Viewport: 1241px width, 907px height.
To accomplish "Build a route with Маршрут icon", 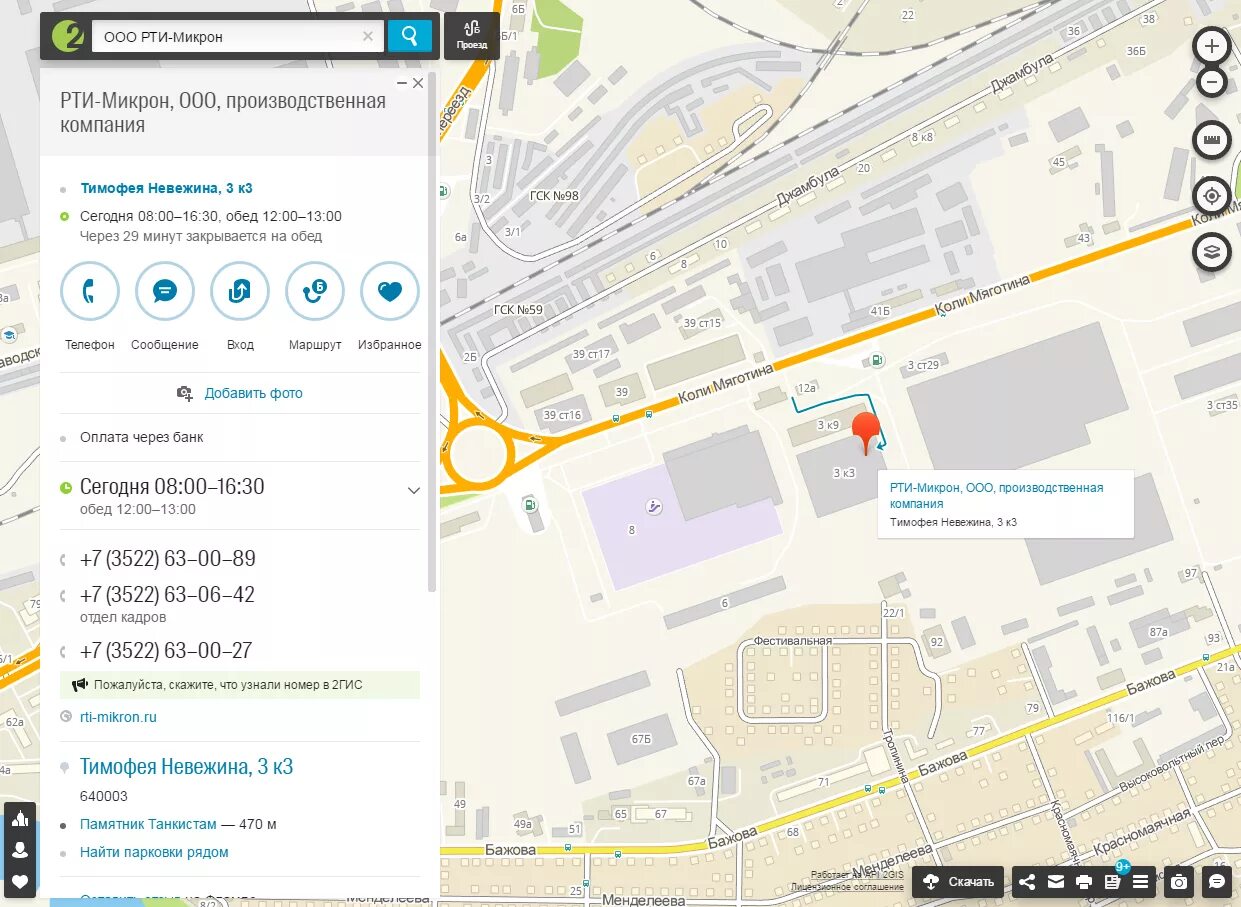I will [315, 291].
